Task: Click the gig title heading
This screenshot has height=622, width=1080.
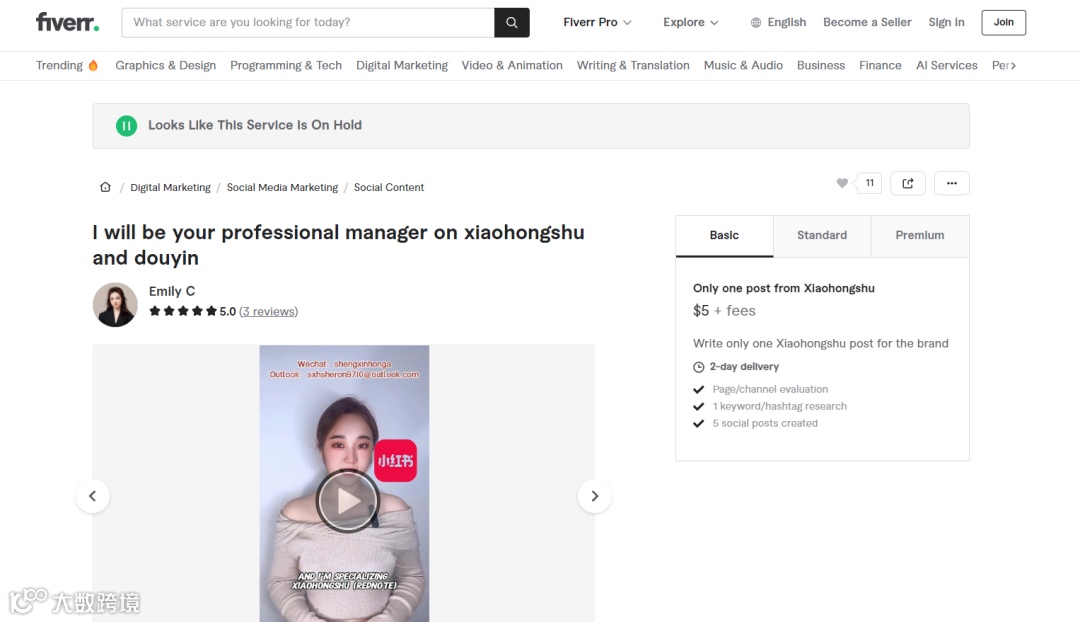Action: [338, 245]
